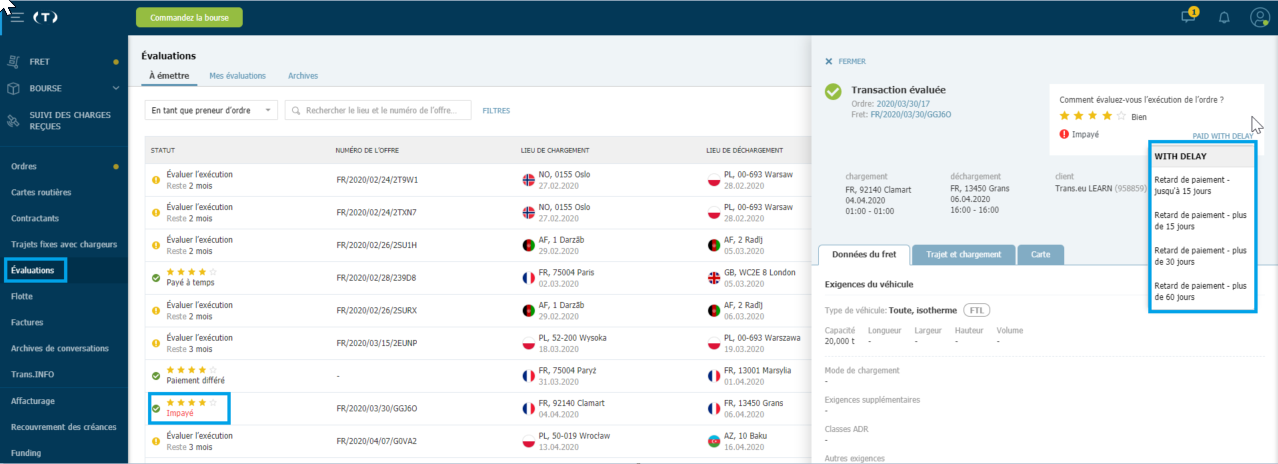
Task: Open the user profile avatar icon
Action: (x=1259, y=17)
